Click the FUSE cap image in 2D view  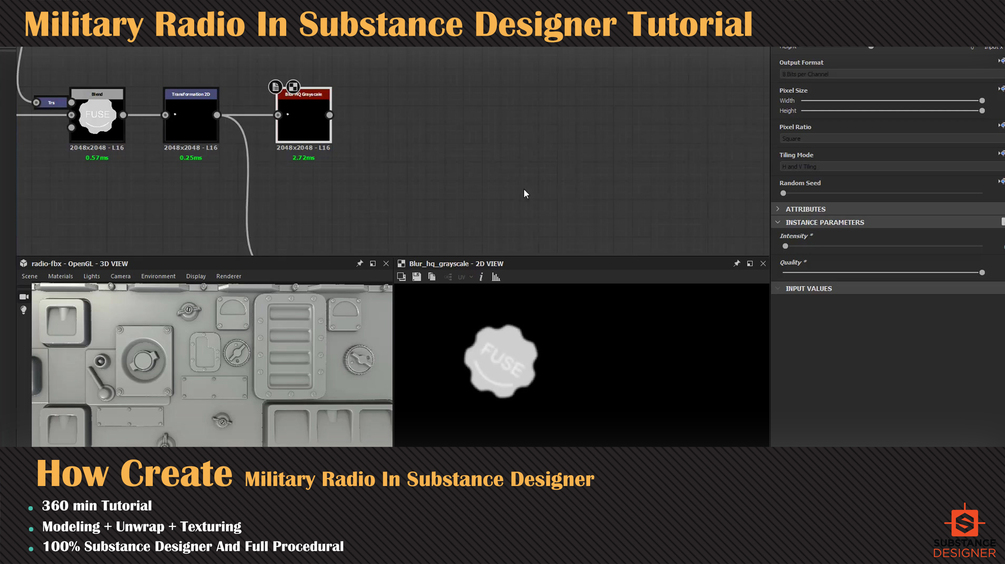click(501, 361)
